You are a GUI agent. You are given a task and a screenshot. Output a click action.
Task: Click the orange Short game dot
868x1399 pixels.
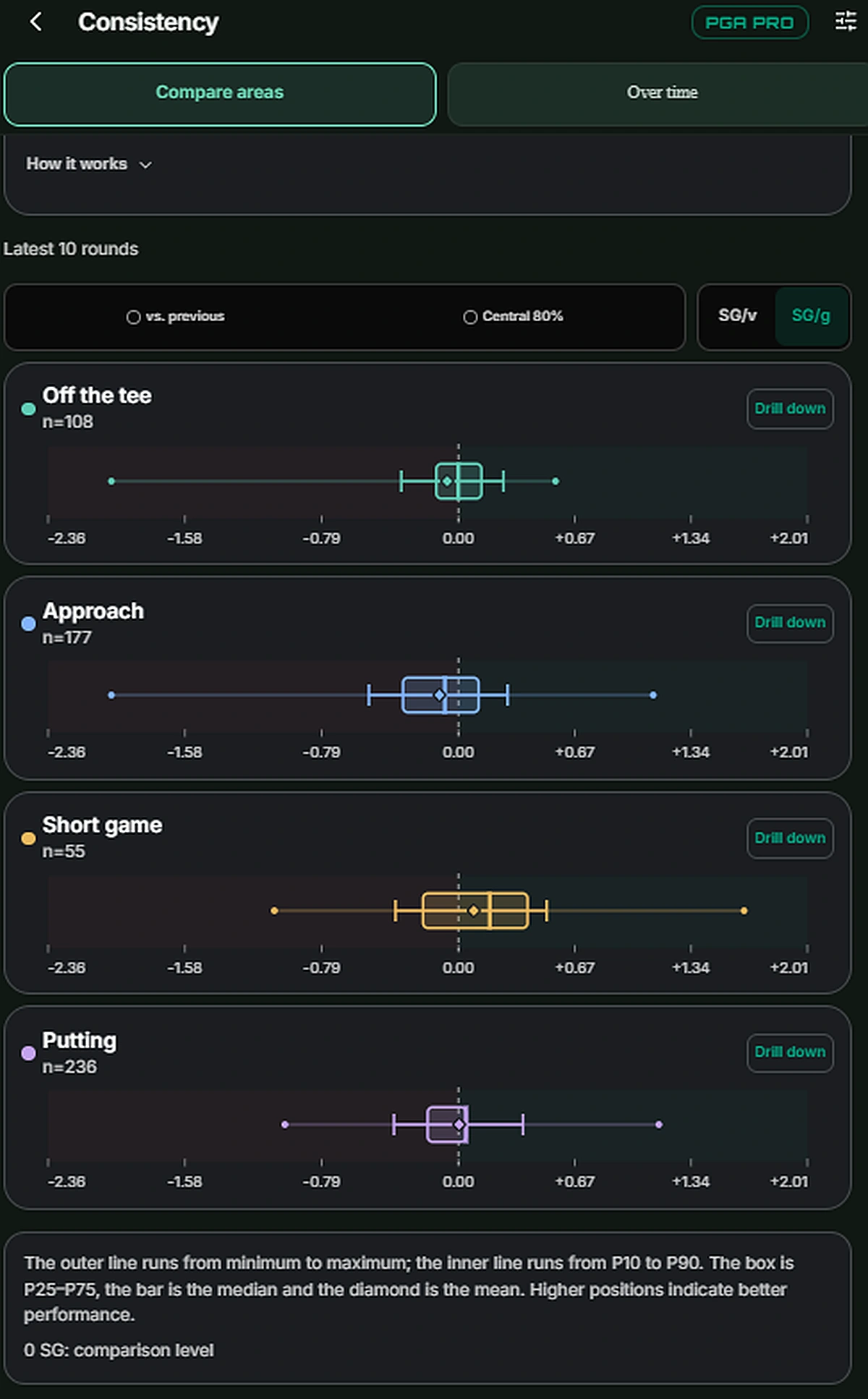coord(28,838)
